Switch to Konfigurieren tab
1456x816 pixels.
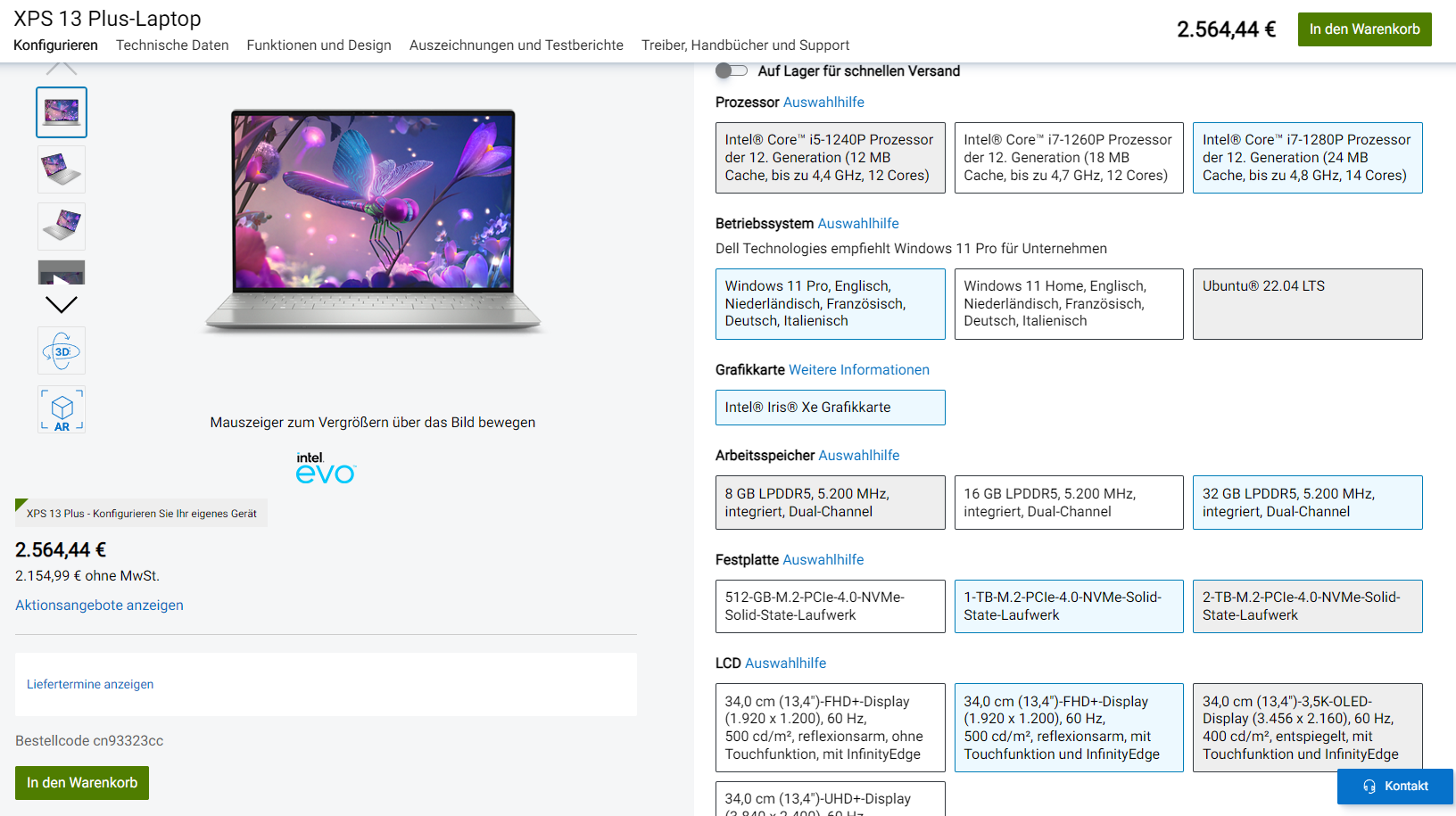(x=55, y=45)
